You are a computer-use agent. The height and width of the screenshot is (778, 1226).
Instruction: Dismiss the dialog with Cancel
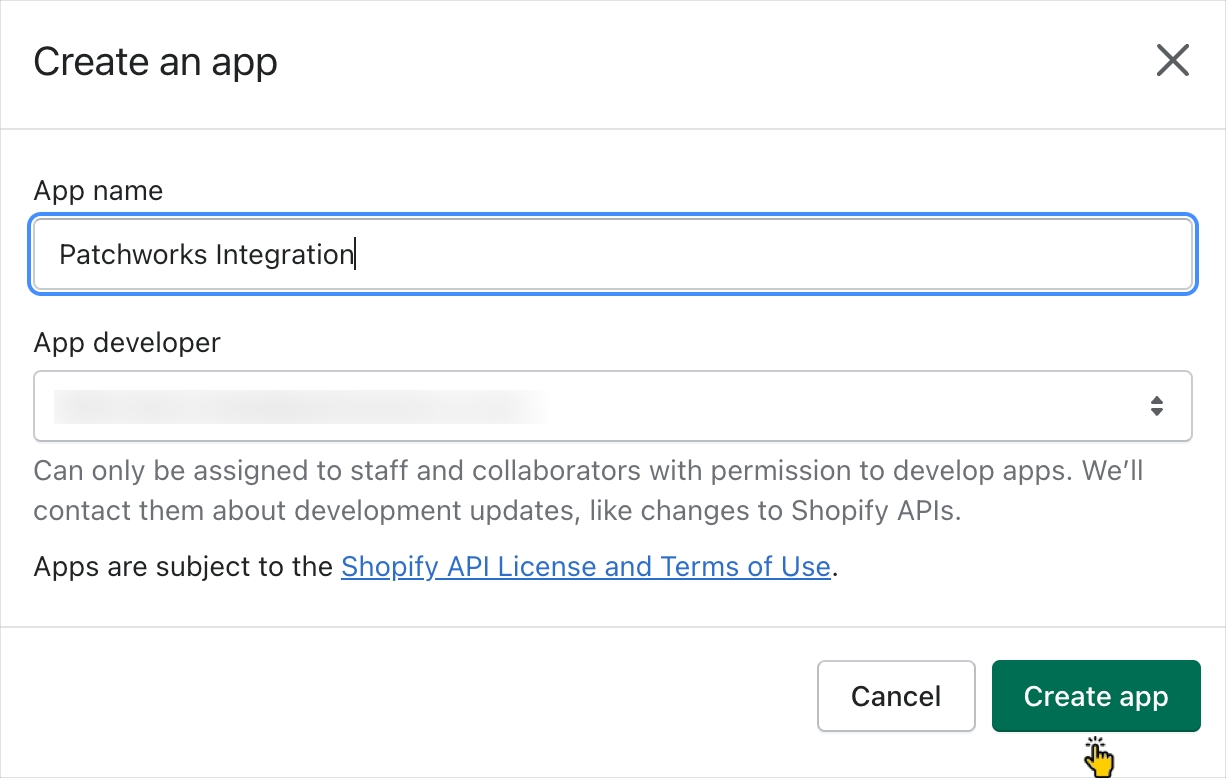click(895, 696)
